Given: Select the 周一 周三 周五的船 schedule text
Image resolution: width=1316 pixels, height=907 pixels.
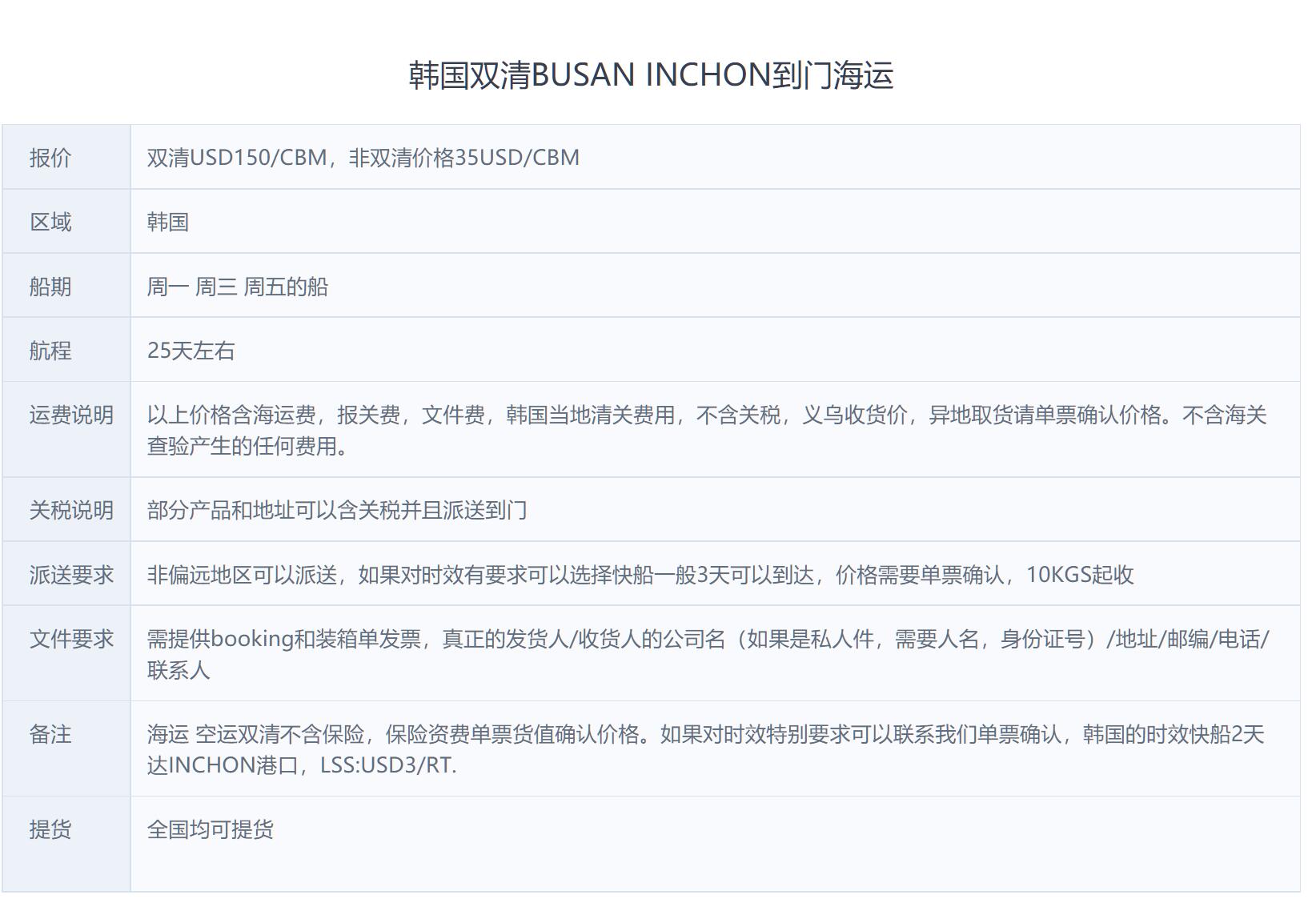Looking at the screenshot, I should (238, 287).
